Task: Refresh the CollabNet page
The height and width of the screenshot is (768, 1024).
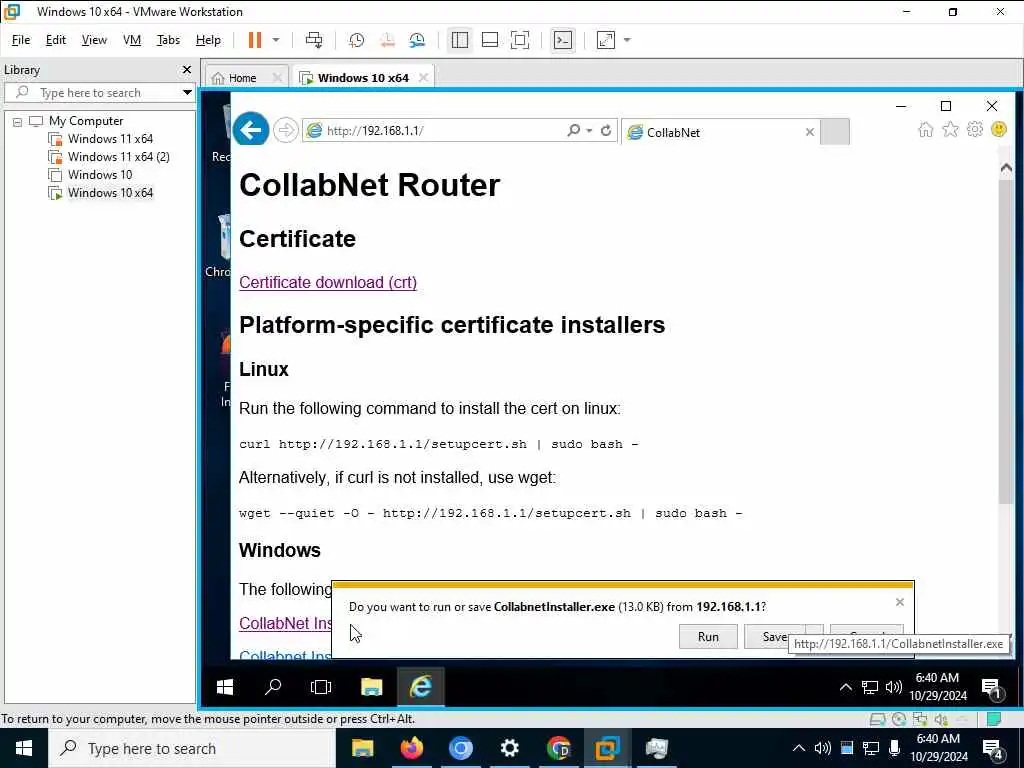Action: coord(606,131)
